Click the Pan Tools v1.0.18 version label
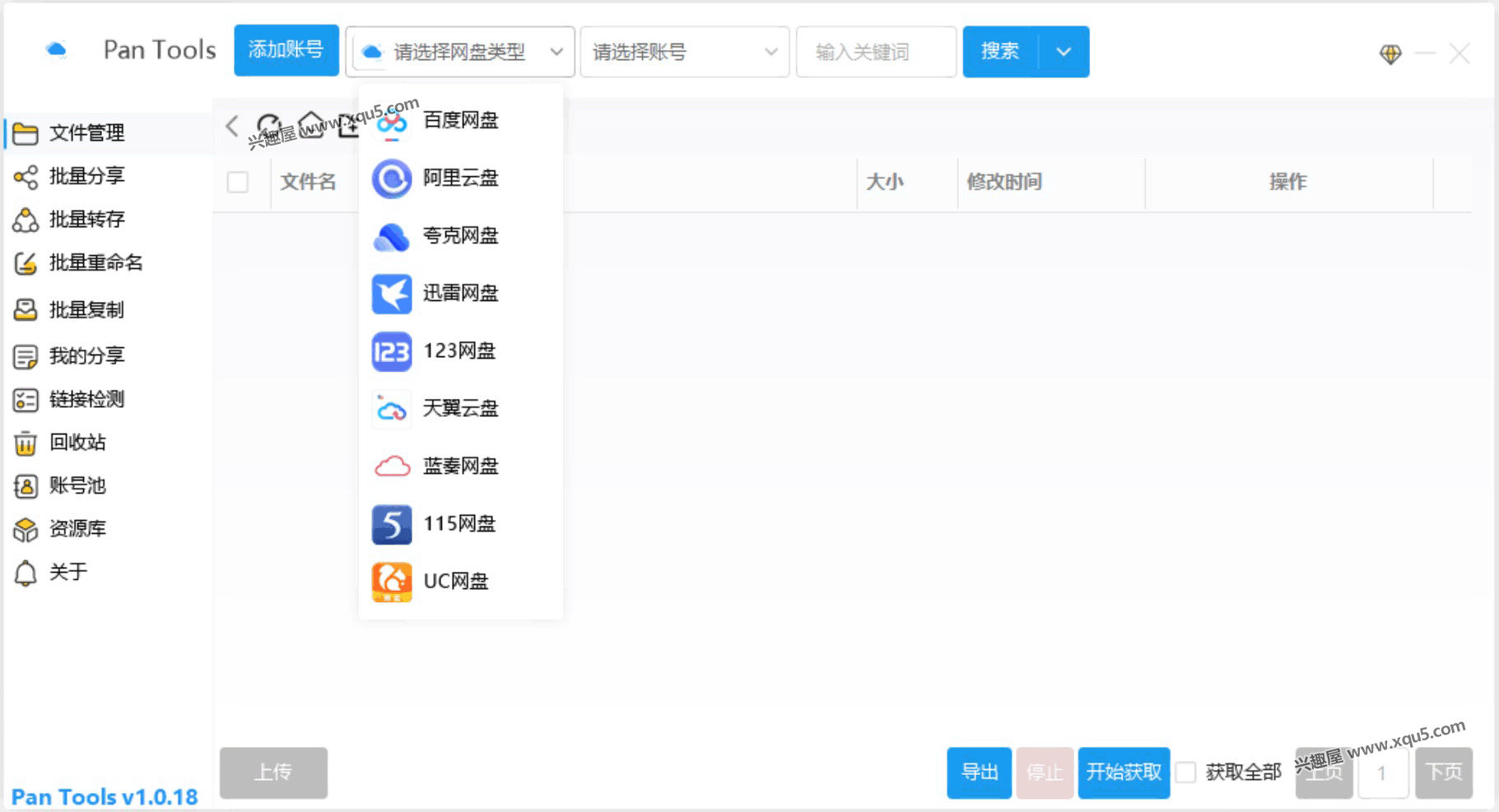The height and width of the screenshot is (812, 1499). (105, 797)
